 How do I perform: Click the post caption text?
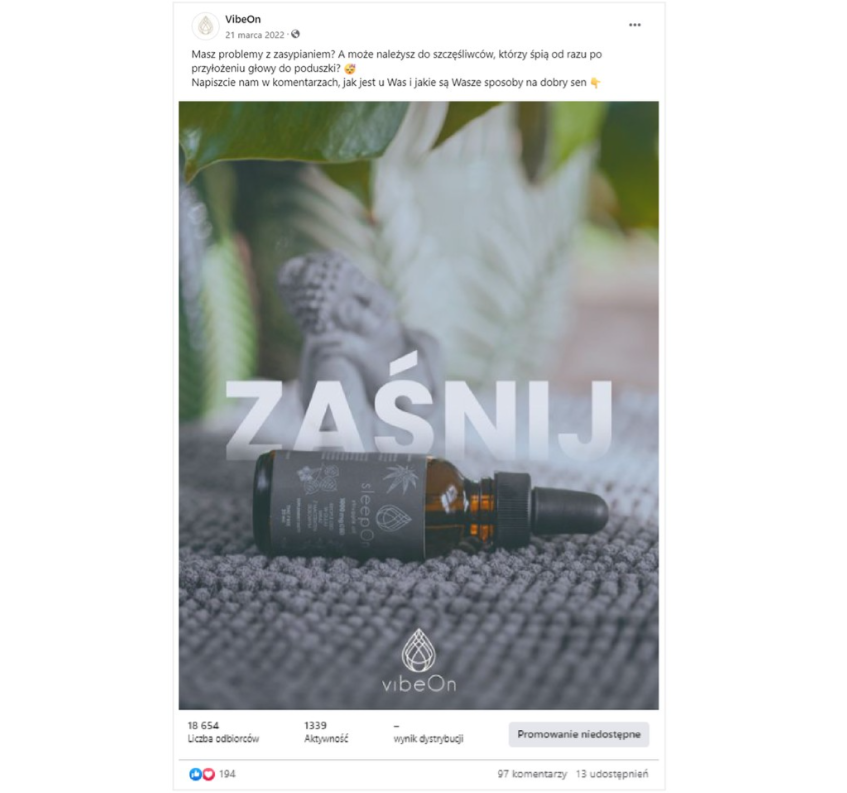tap(396, 69)
